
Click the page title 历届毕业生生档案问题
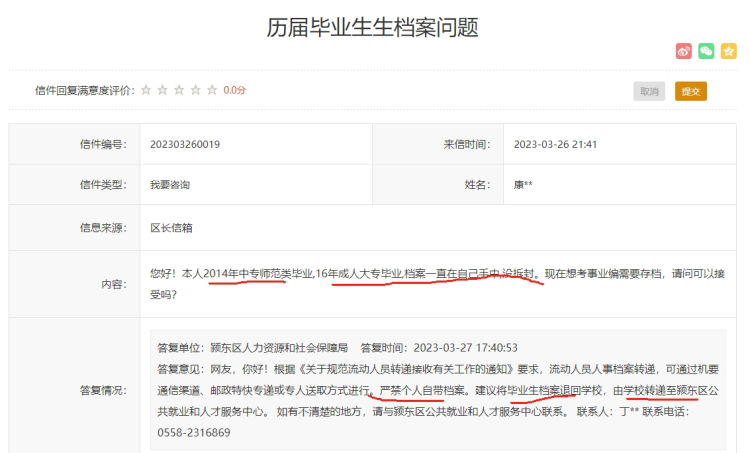pyautogui.click(x=374, y=28)
